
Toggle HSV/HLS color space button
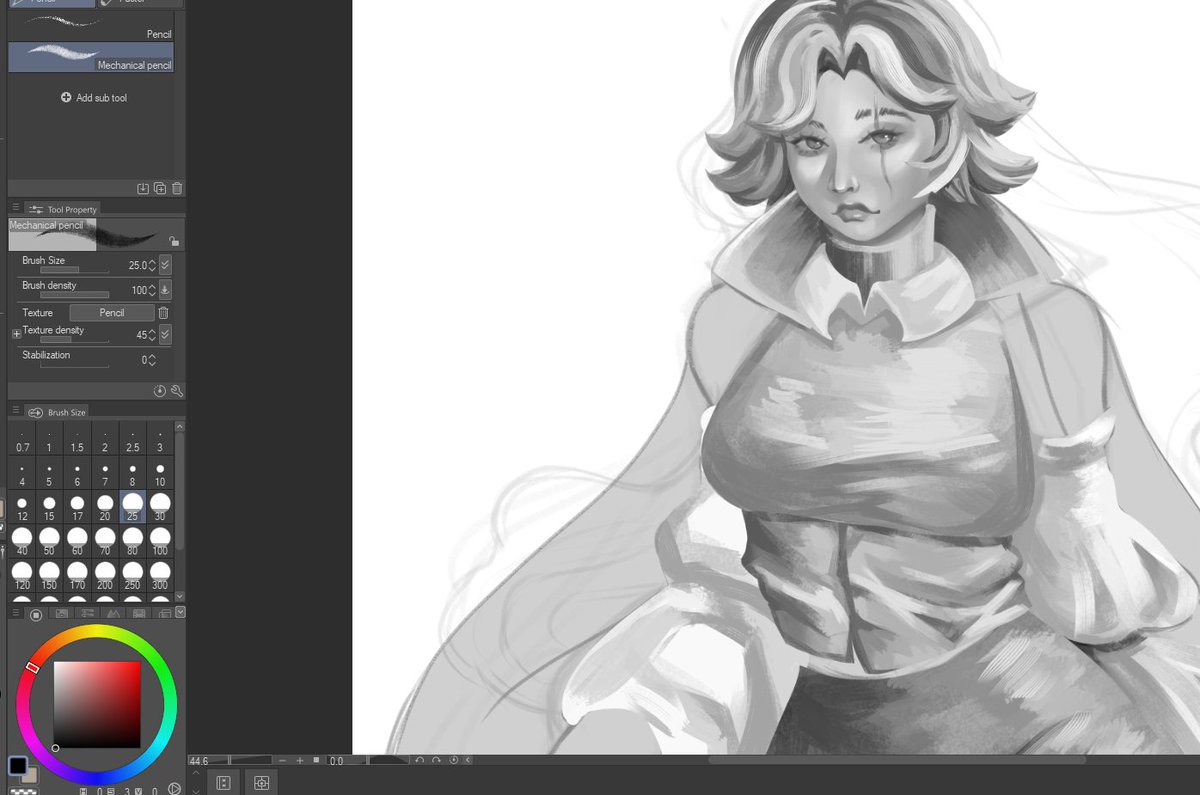[175, 789]
